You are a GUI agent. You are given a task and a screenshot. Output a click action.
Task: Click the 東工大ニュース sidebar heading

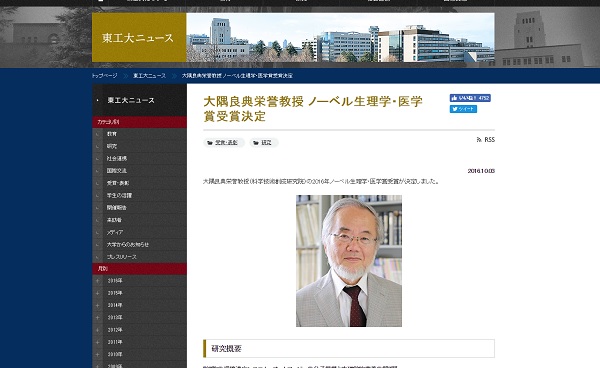pyautogui.click(x=131, y=100)
